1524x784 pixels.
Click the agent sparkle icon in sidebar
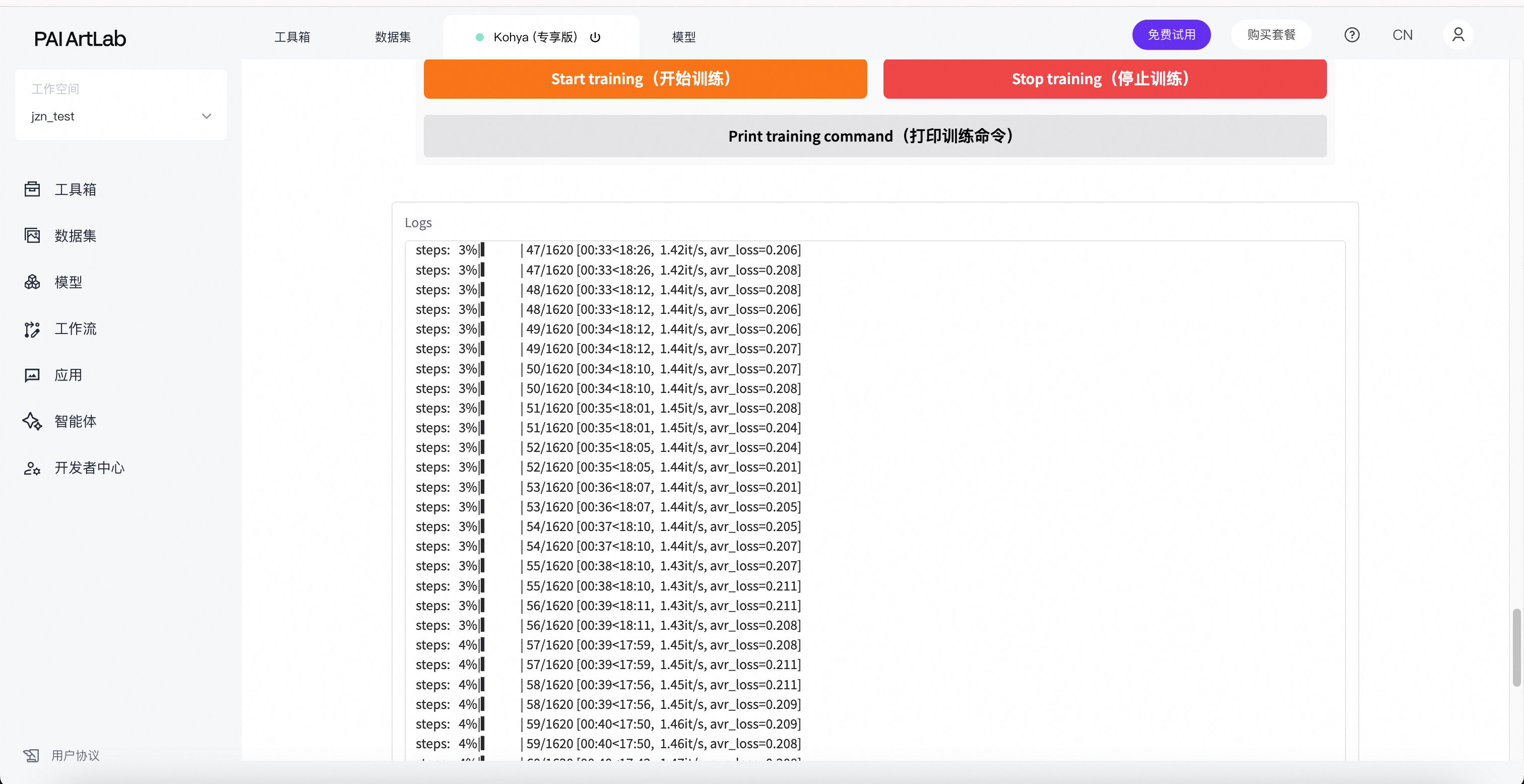32,421
